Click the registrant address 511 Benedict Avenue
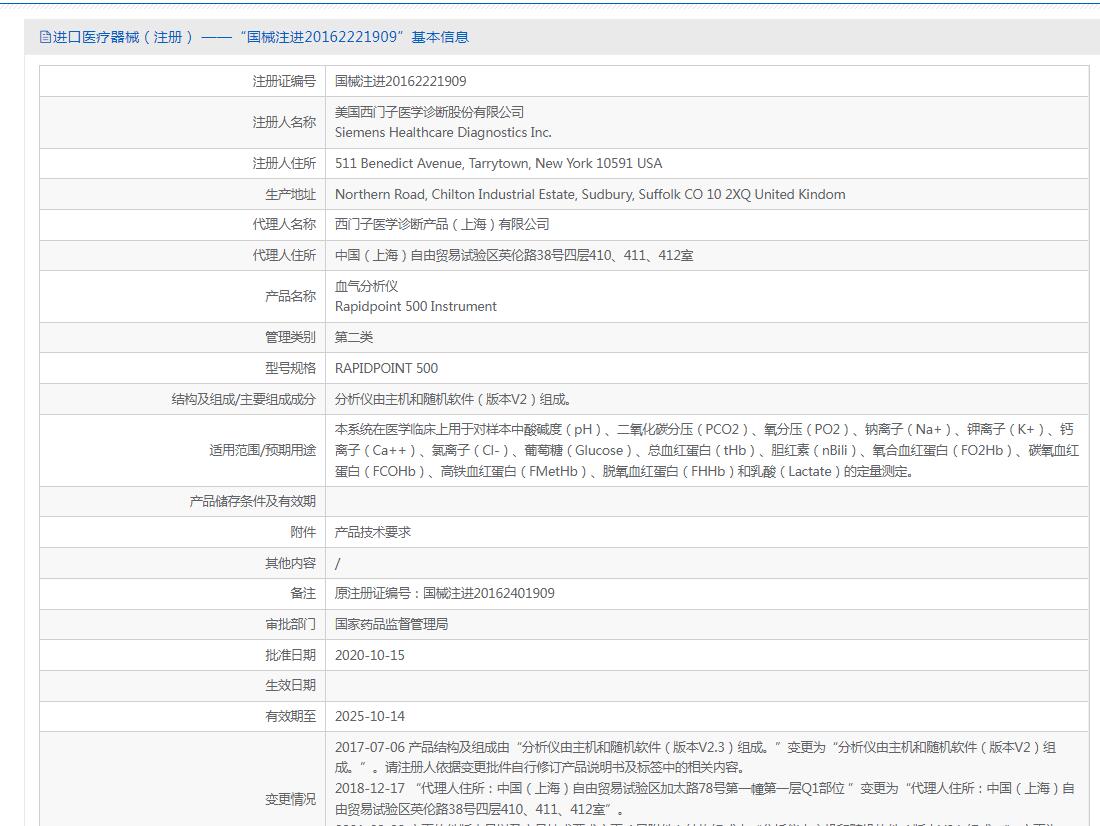This screenshot has width=1100, height=826. [x=498, y=163]
